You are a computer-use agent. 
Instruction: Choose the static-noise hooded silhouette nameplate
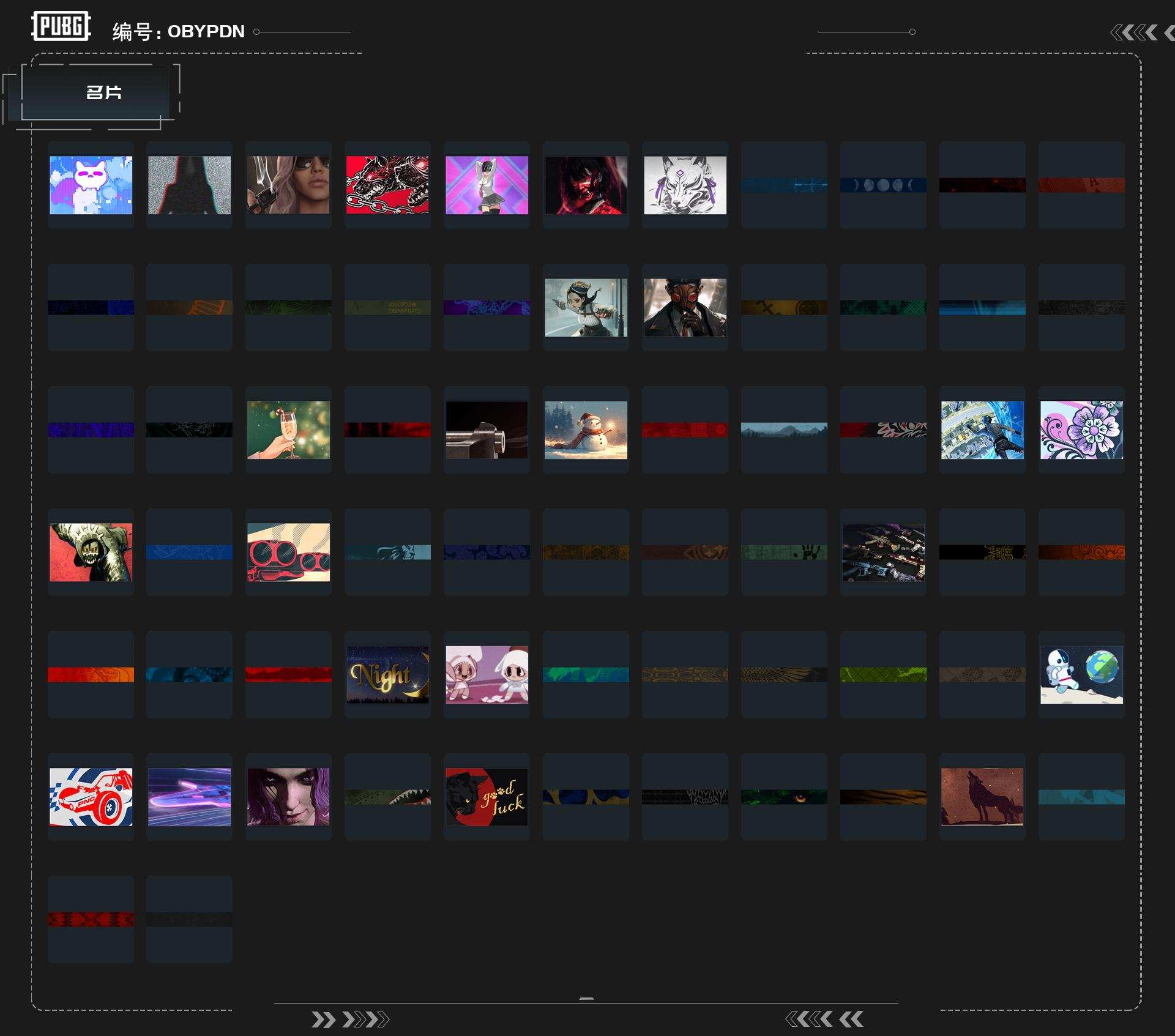pos(189,185)
